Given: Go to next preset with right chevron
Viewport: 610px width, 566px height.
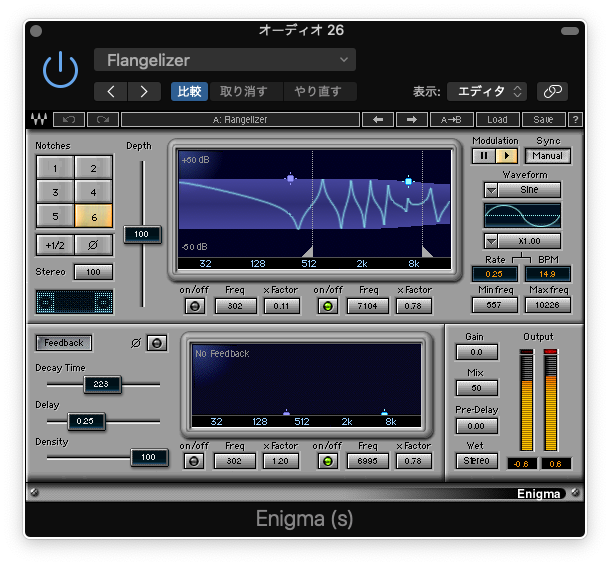Looking at the screenshot, I should (144, 91).
